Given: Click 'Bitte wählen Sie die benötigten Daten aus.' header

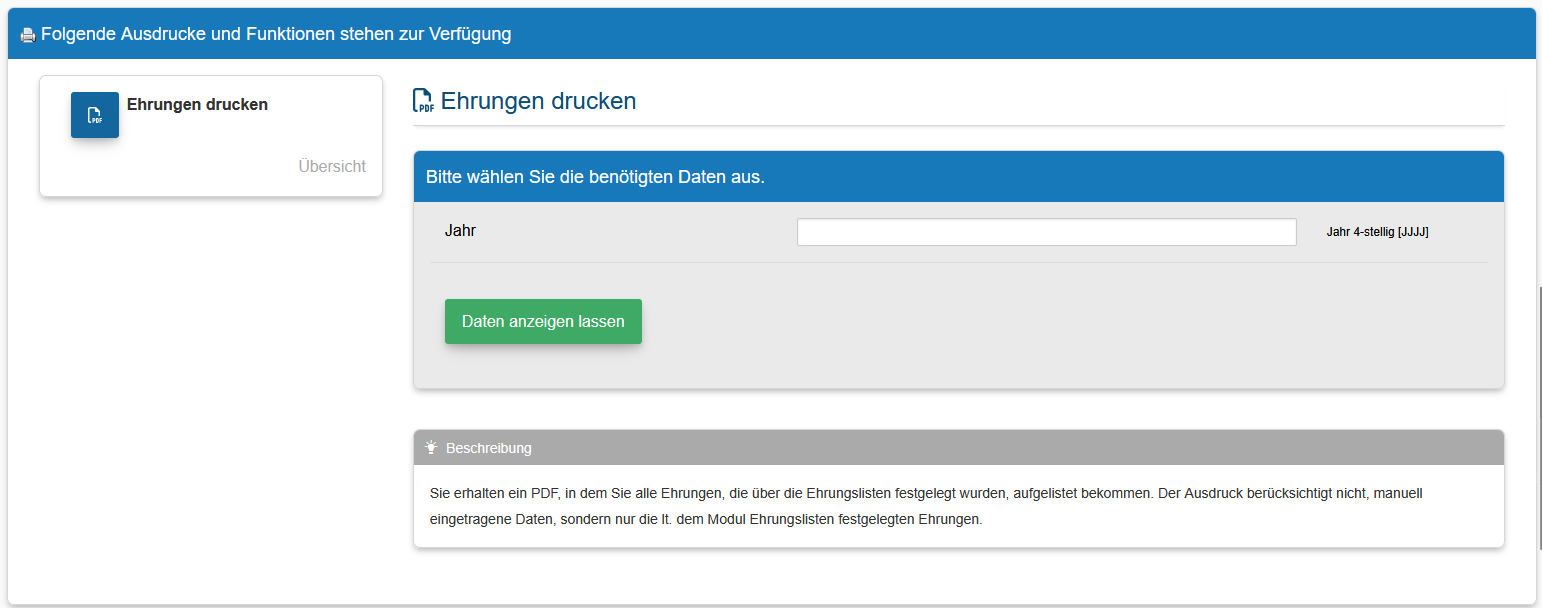Looking at the screenshot, I should click(959, 177).
